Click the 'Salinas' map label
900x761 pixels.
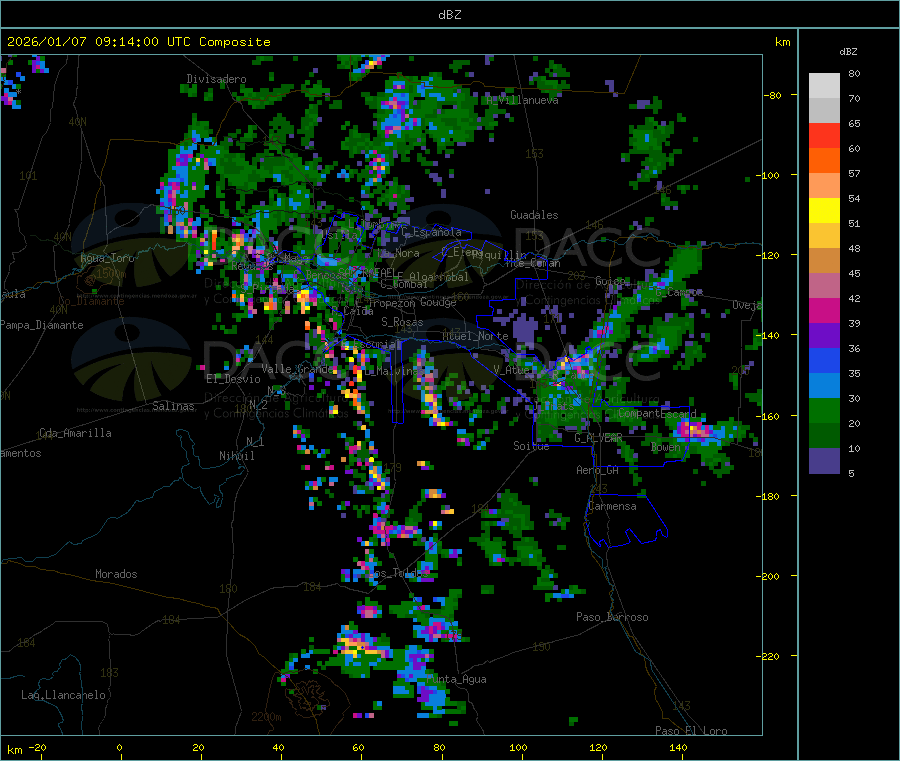click(x=173, y=406)
